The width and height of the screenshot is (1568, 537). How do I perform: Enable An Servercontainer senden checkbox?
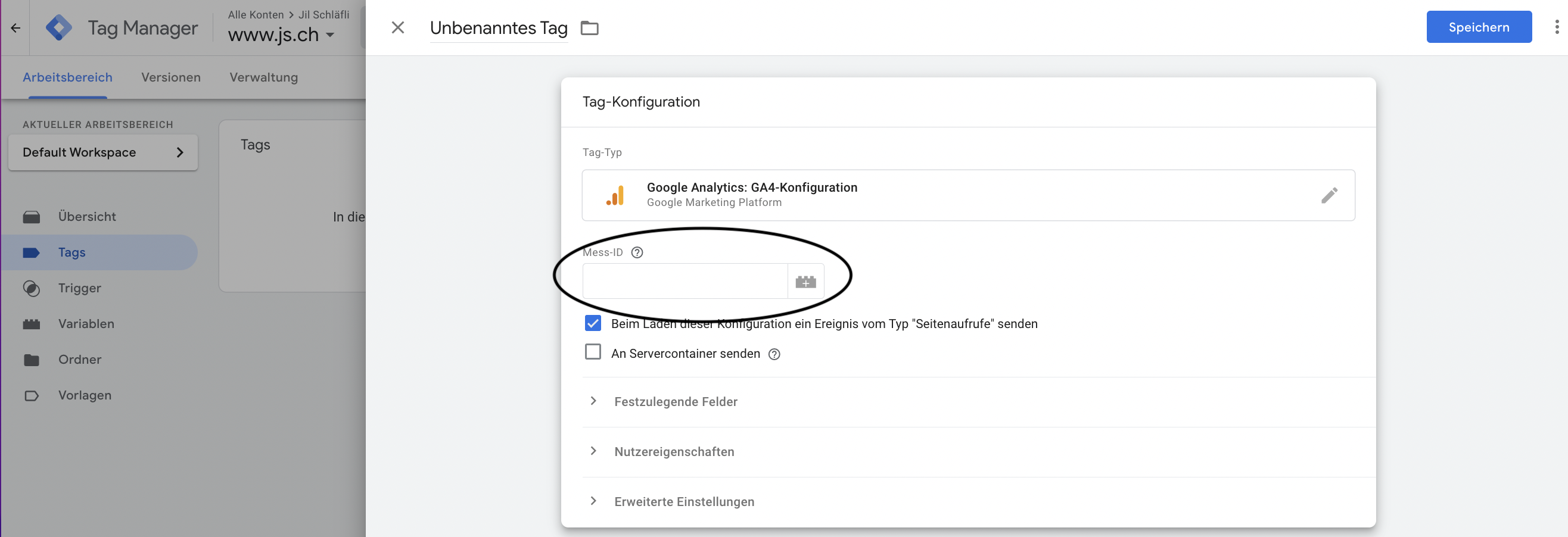click(592, 352)
